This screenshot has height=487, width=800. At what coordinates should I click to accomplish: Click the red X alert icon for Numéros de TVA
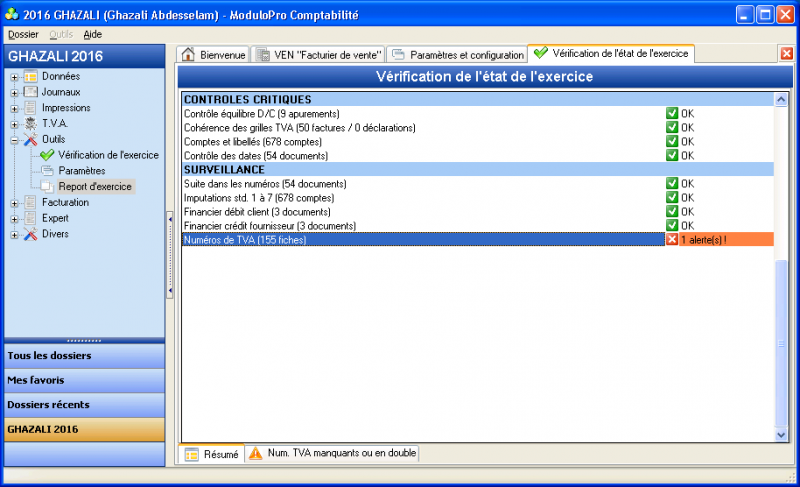(672, 239)
